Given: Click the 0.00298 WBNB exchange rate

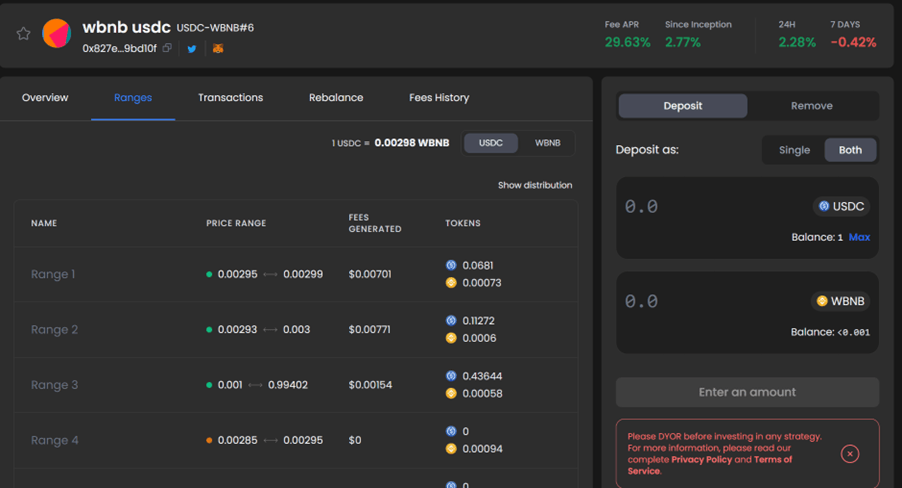Looking at the screenshot, I should click(x=412, y=143).
